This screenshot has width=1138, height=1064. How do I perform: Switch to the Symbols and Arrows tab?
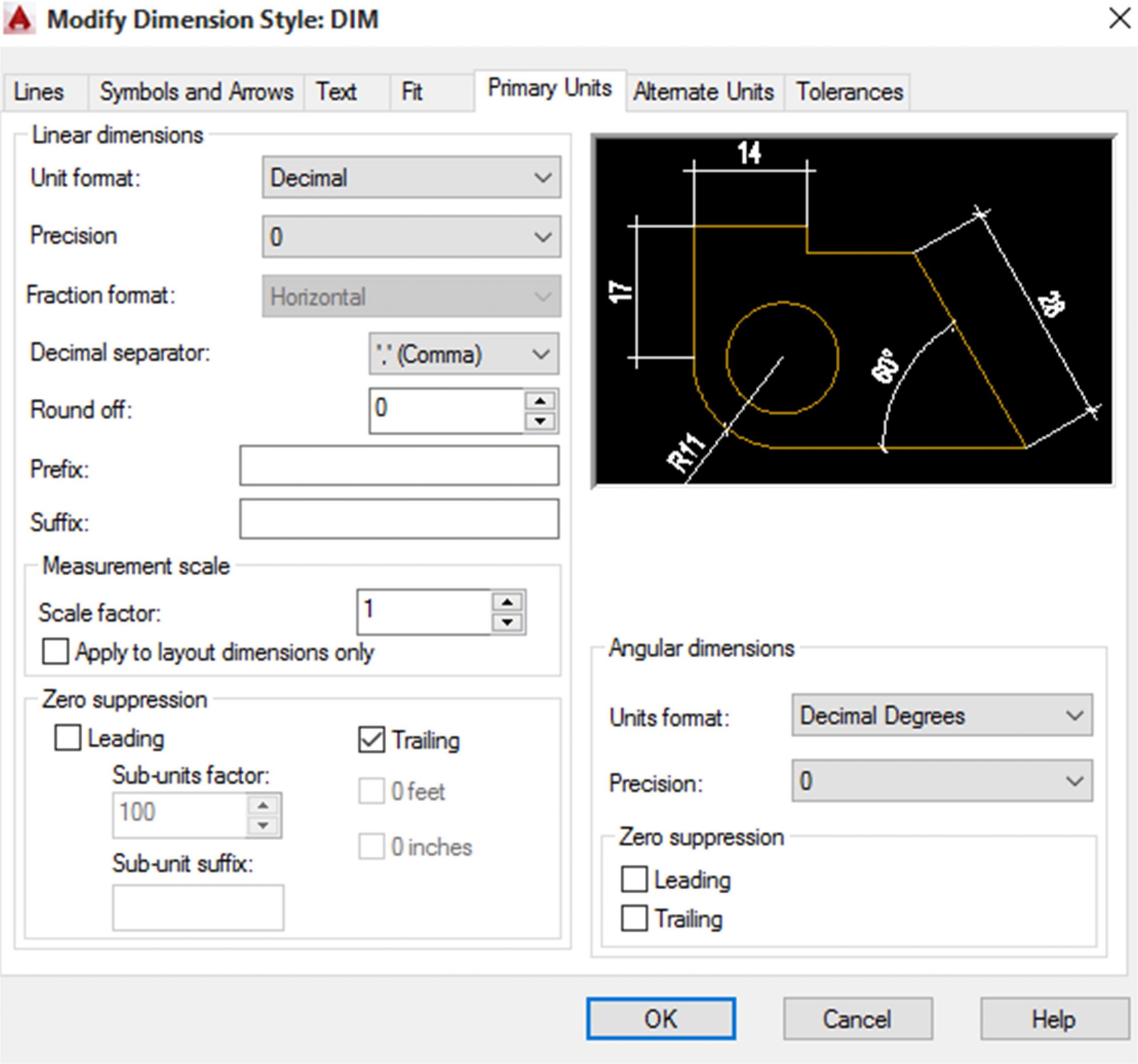tap(196, 92)
